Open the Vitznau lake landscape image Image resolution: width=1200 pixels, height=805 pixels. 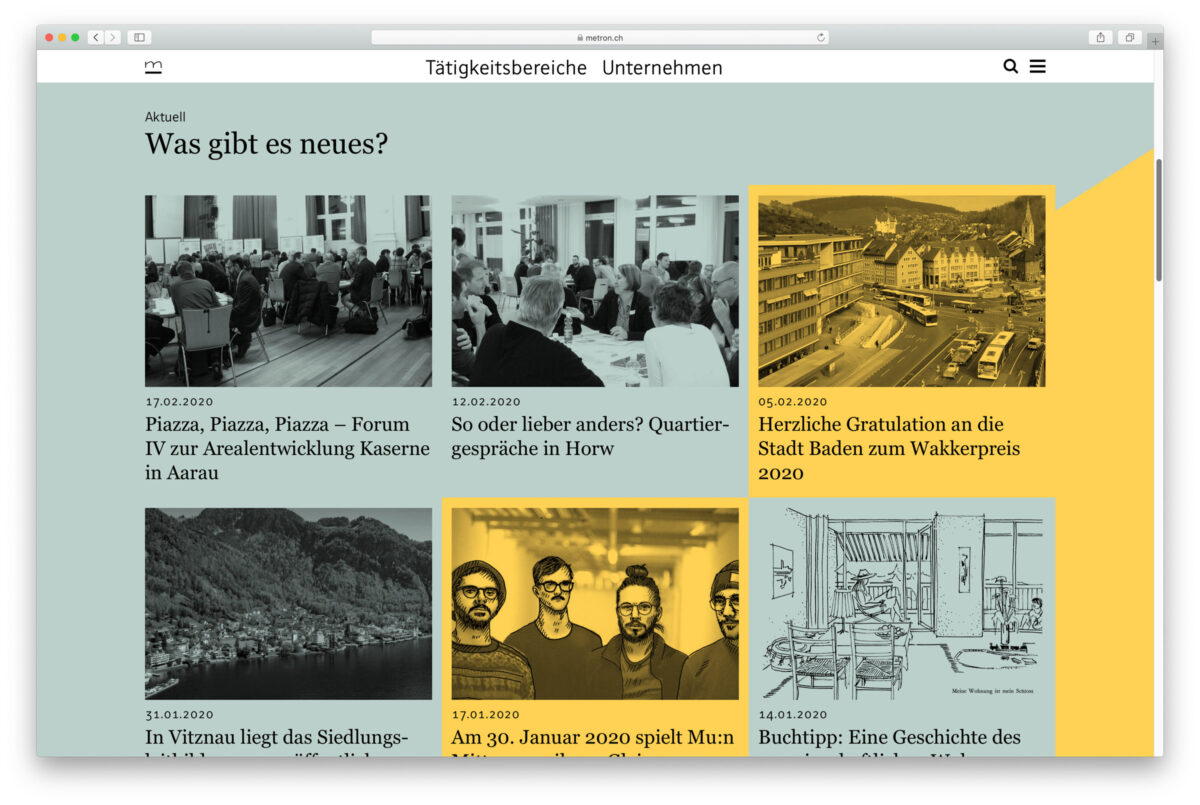(x=288, y=603)
